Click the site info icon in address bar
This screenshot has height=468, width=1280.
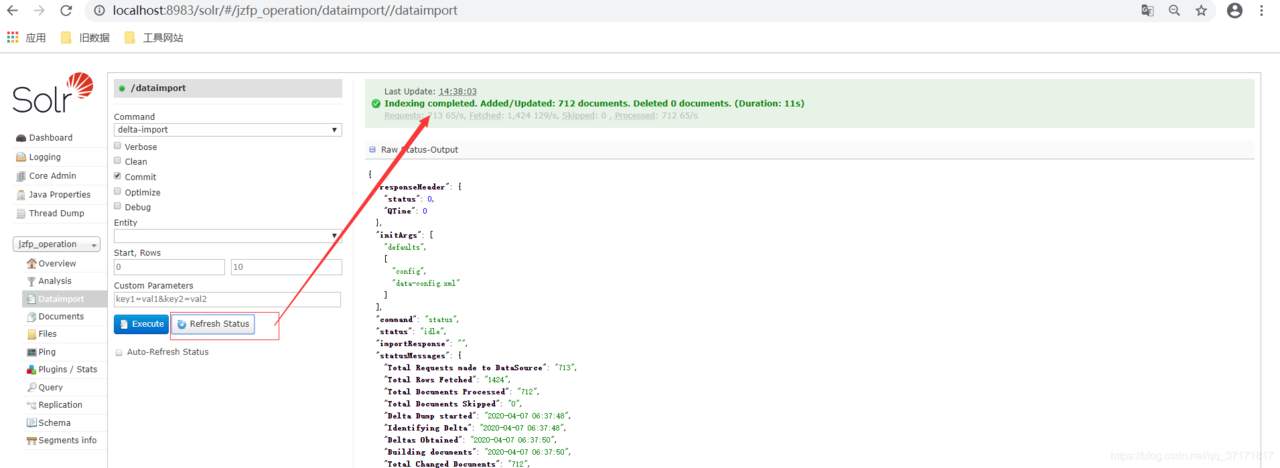tap(101, 11)
